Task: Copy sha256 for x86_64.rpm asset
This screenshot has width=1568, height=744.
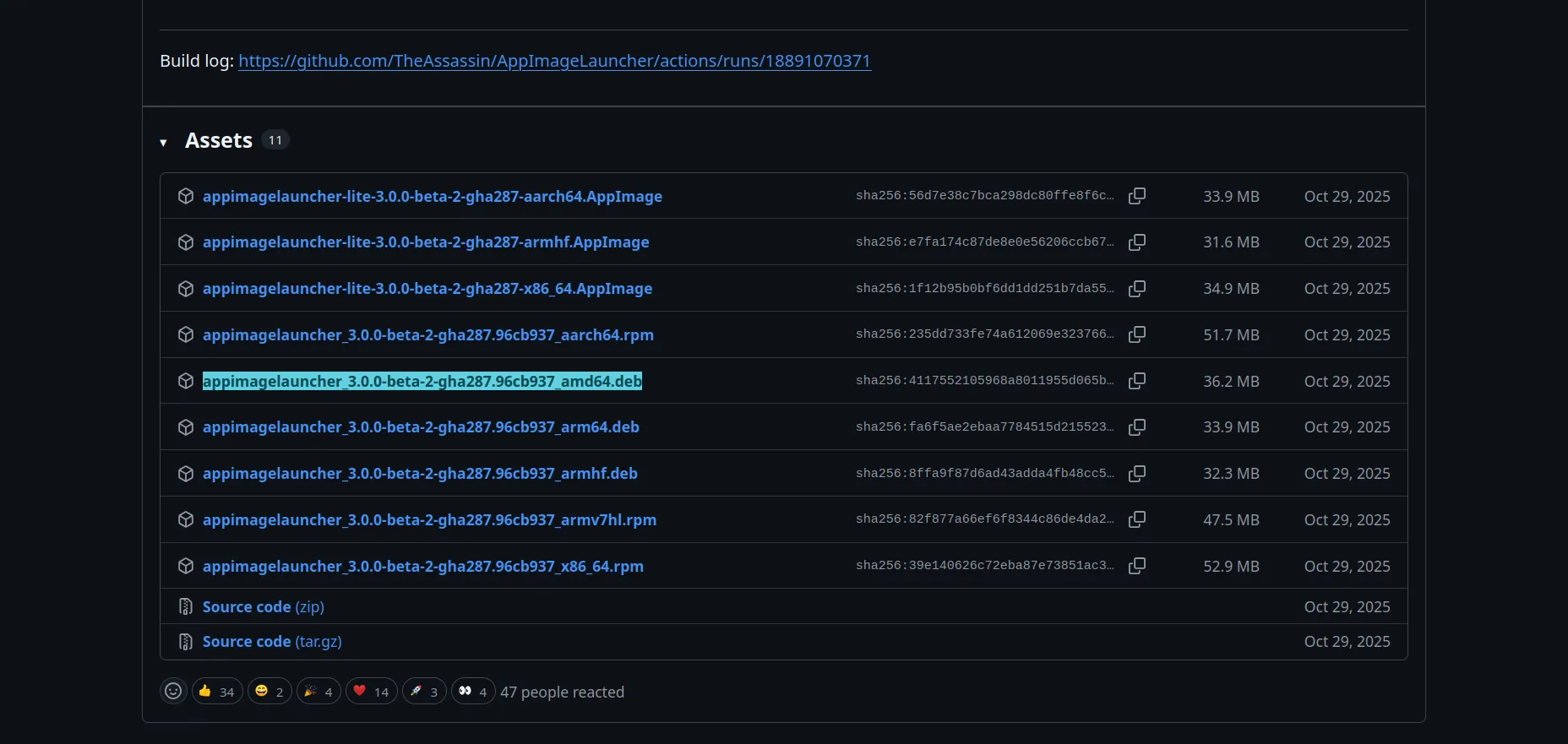Action: (1137, 566)
